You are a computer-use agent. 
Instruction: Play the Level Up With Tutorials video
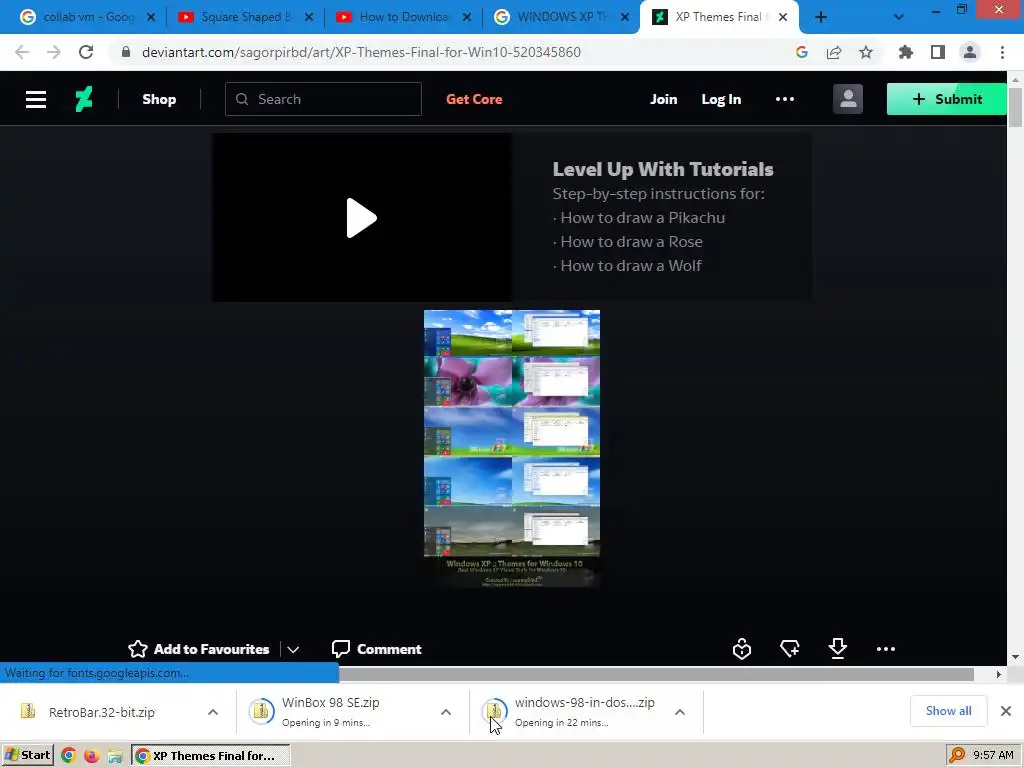coord(362,218)
